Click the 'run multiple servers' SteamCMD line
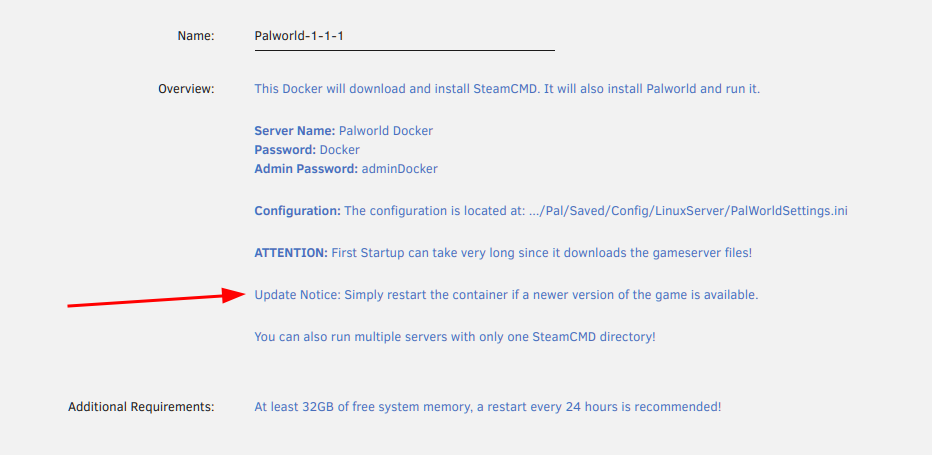The image size is (932, 455). tap(455, 337)
